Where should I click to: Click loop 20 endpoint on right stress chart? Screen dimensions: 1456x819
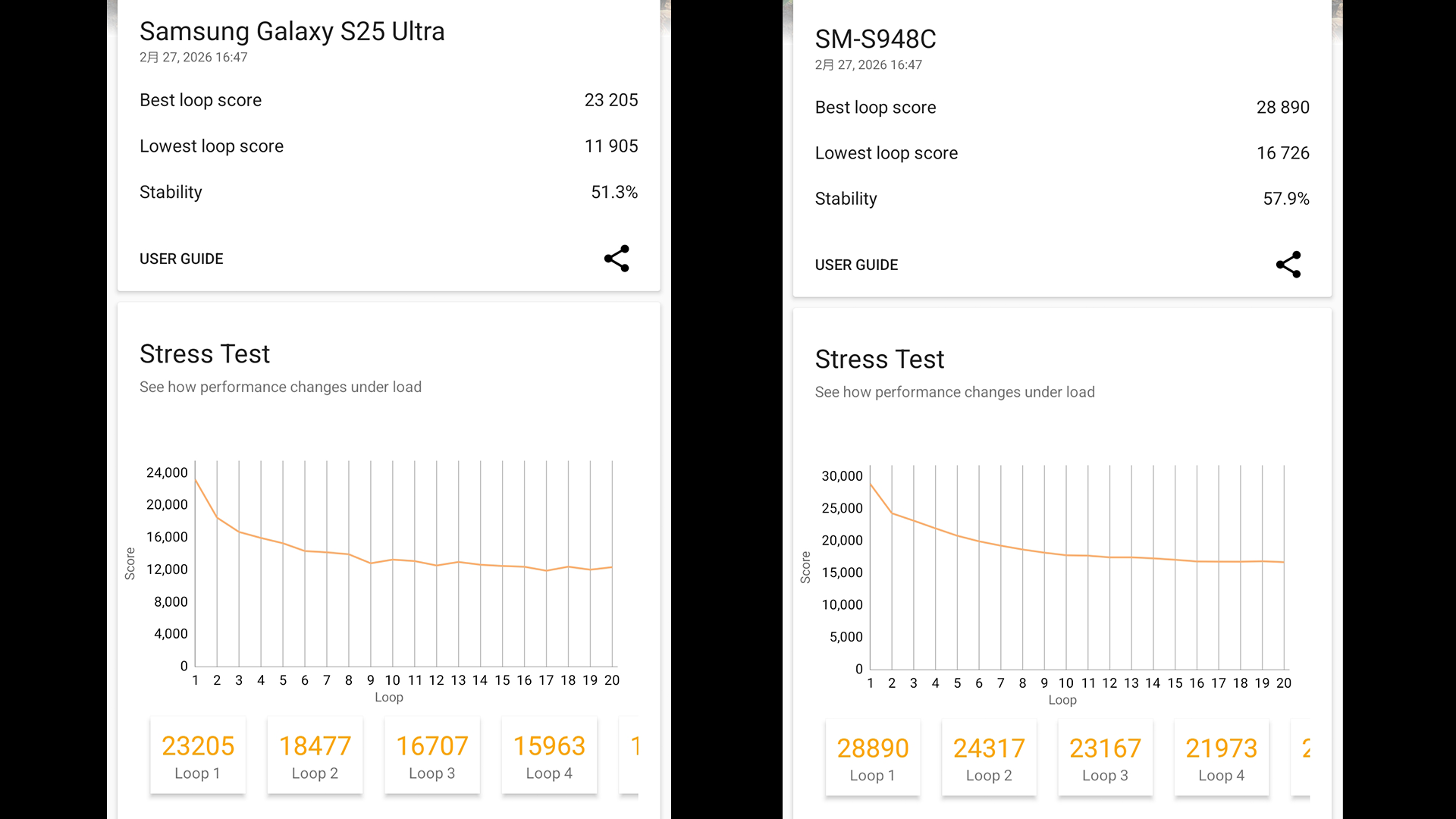(x=1284, y=562)
